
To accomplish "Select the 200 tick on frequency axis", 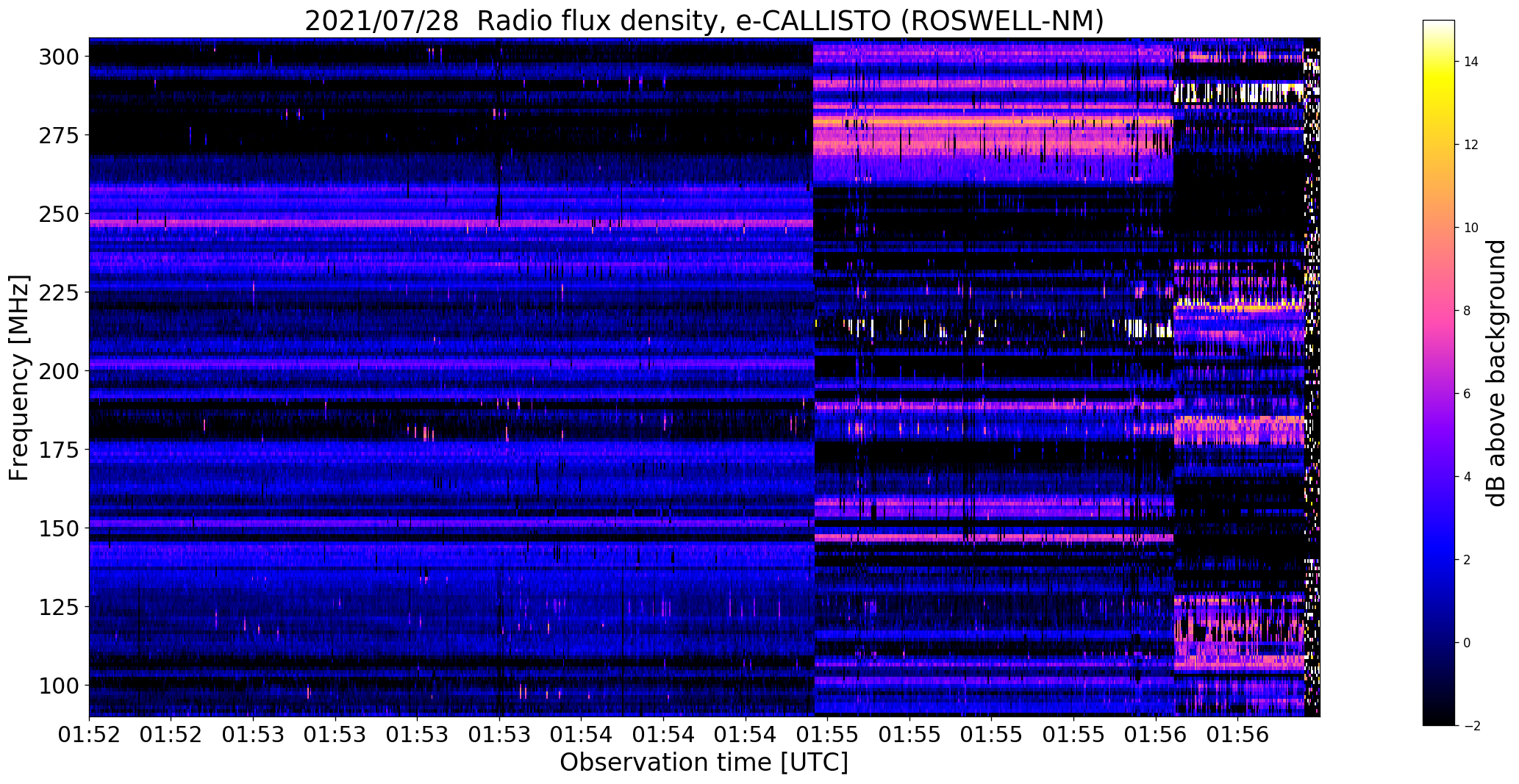I will coord(59,371).
